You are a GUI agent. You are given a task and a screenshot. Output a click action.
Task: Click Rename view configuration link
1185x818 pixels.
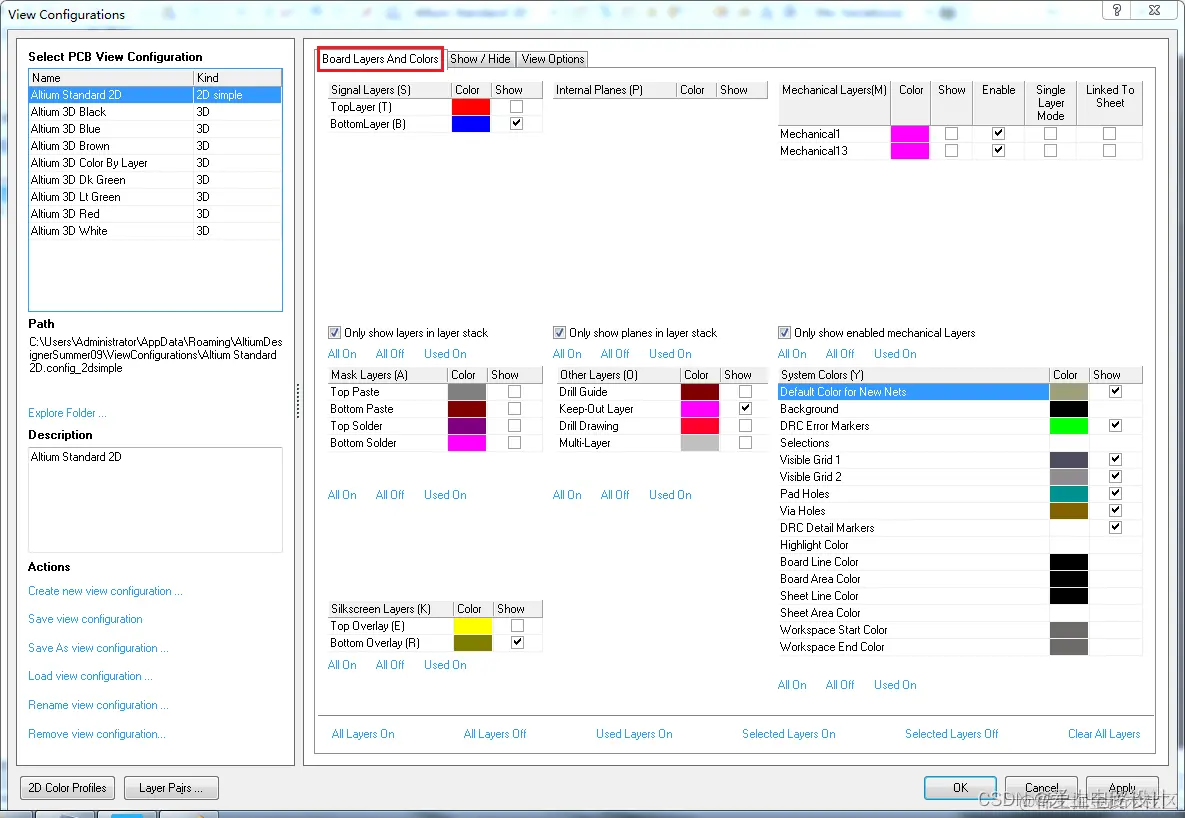pos(98,705)
